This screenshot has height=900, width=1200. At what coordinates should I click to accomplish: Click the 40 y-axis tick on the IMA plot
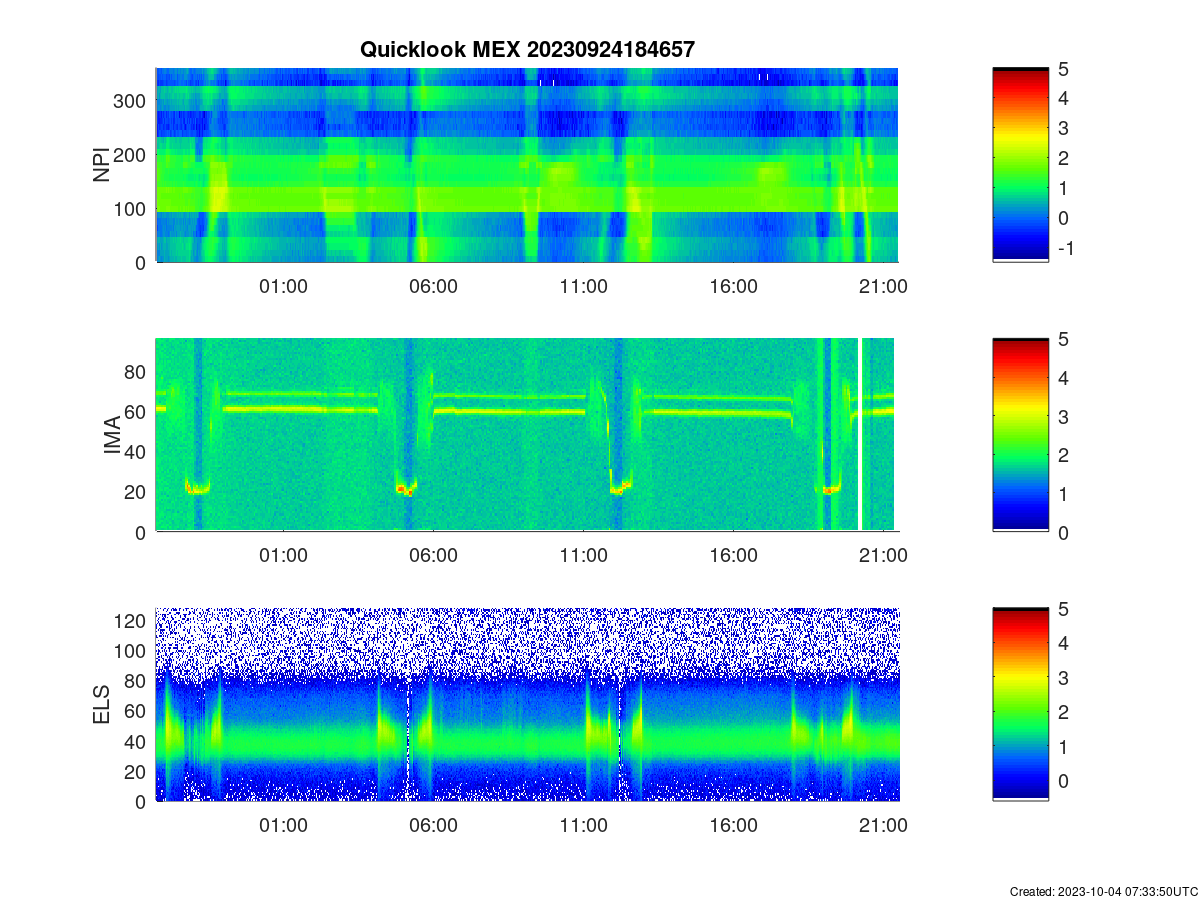[x=137, y=452]
